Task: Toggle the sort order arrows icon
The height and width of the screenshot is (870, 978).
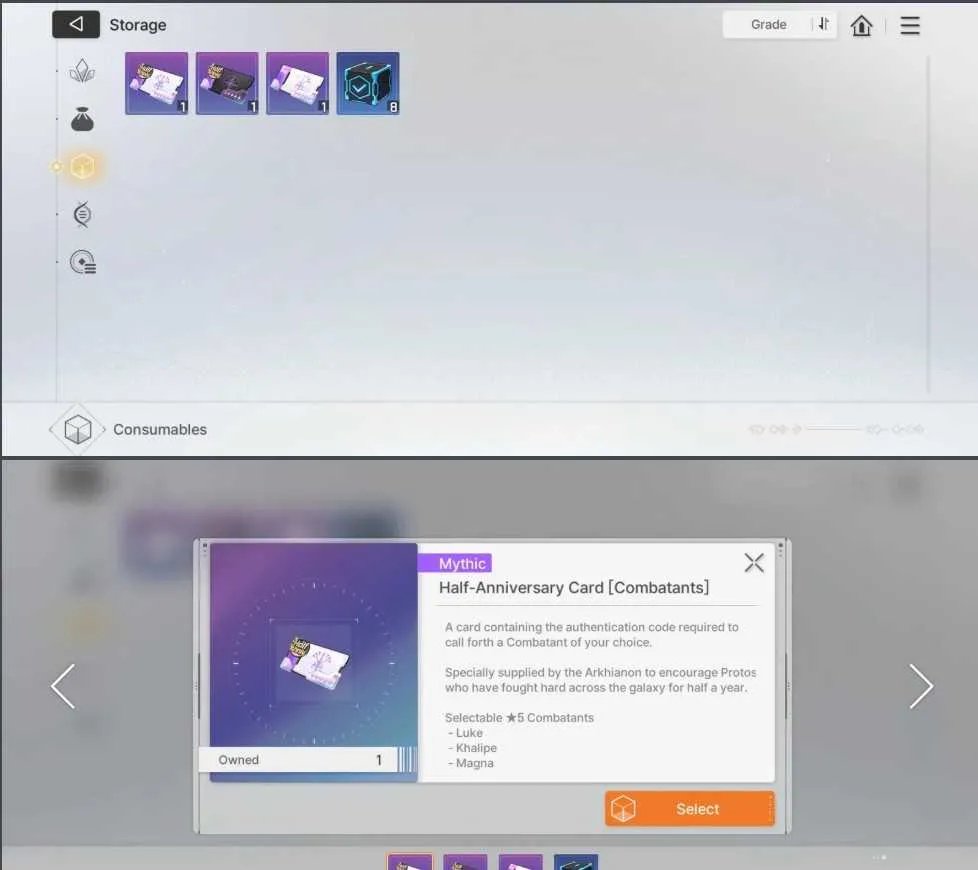Action: (x=824, y=24)
